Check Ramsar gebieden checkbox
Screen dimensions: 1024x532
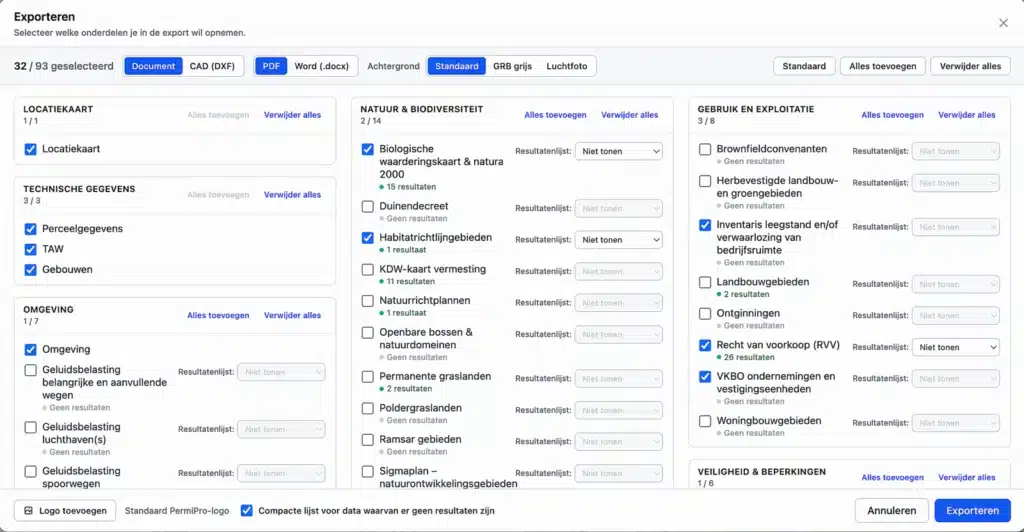coord(368,440)
